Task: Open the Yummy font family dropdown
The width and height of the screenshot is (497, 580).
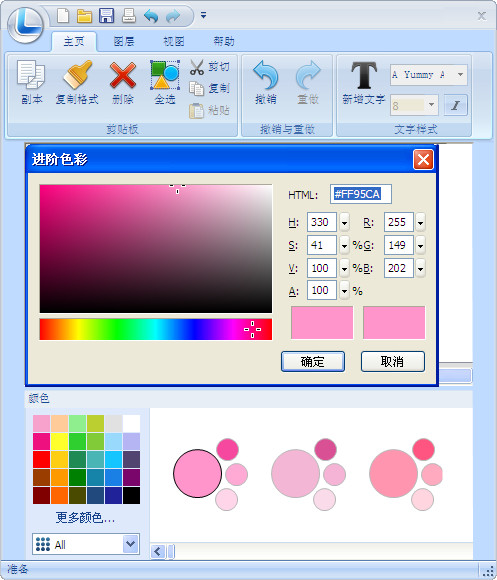Action: point(460,75)
